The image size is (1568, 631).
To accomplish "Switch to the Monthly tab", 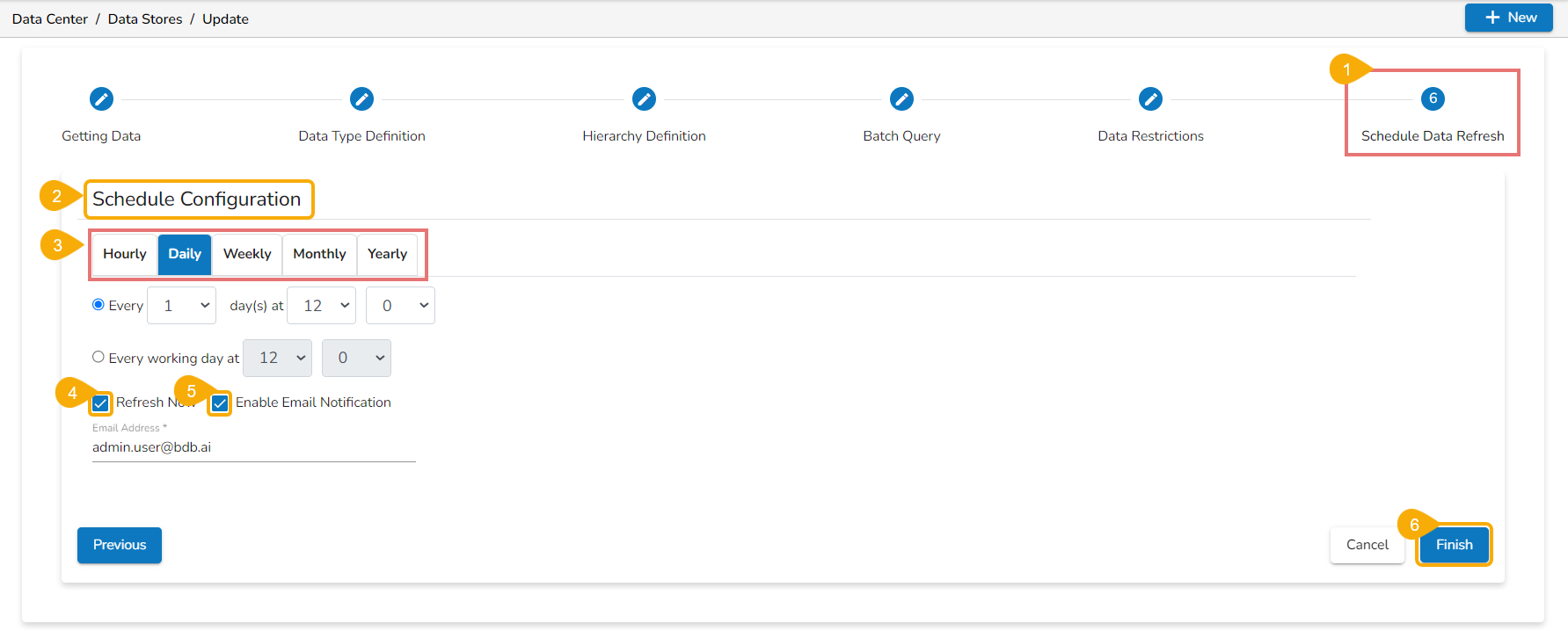I will [319, 254].
